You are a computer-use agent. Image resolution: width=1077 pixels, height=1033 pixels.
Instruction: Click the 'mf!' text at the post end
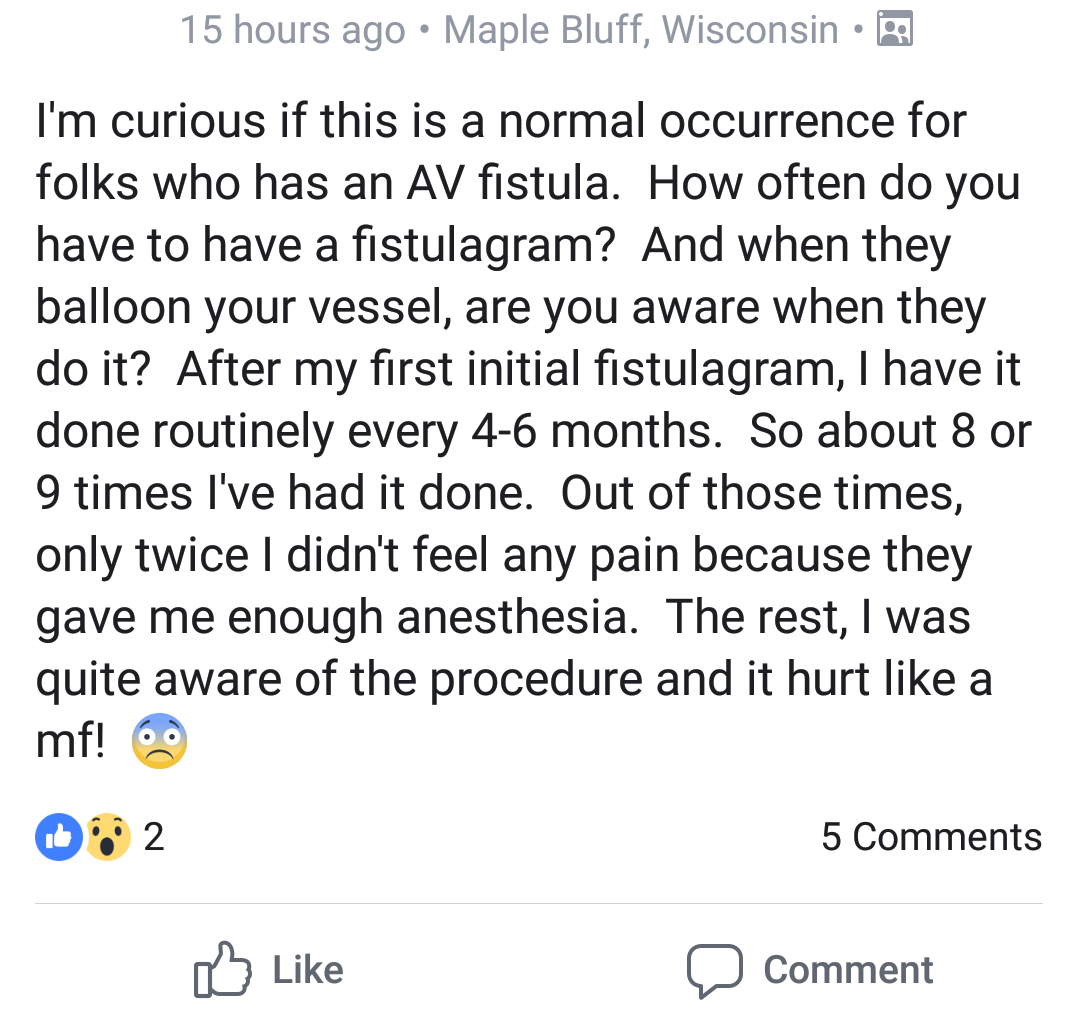click(x=70, y=742)
